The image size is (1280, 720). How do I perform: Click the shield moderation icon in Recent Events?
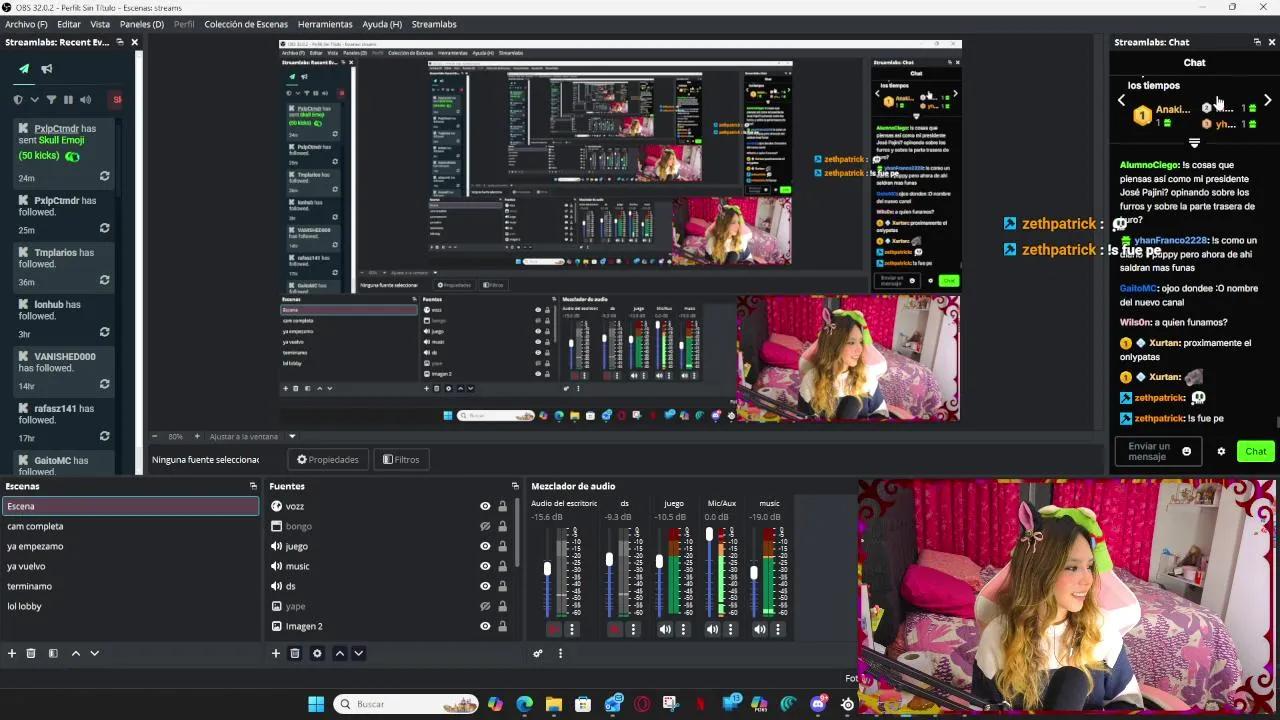coord(18,100)
